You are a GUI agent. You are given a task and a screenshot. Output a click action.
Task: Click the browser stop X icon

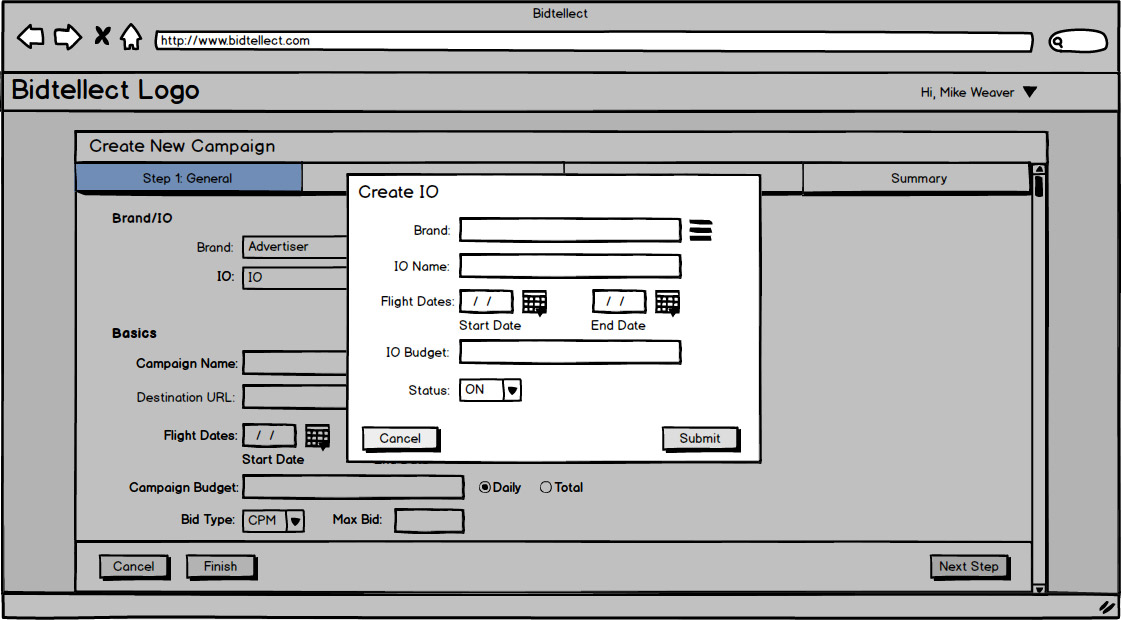tap(102, 37)
